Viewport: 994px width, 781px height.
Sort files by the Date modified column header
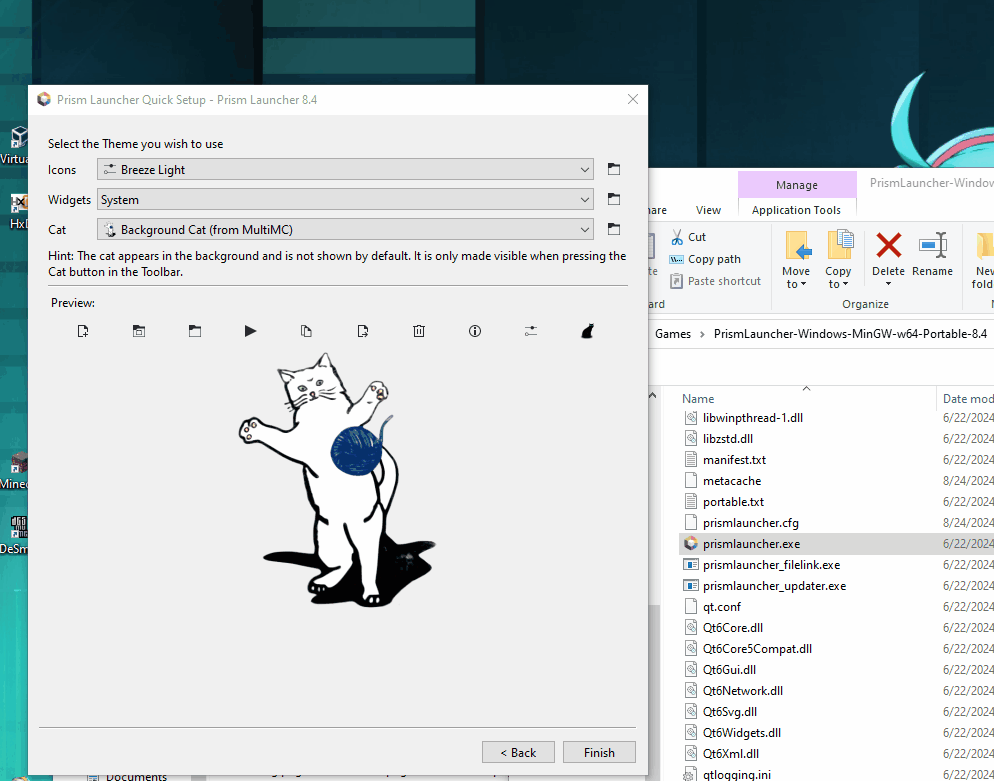coord(968,399)
